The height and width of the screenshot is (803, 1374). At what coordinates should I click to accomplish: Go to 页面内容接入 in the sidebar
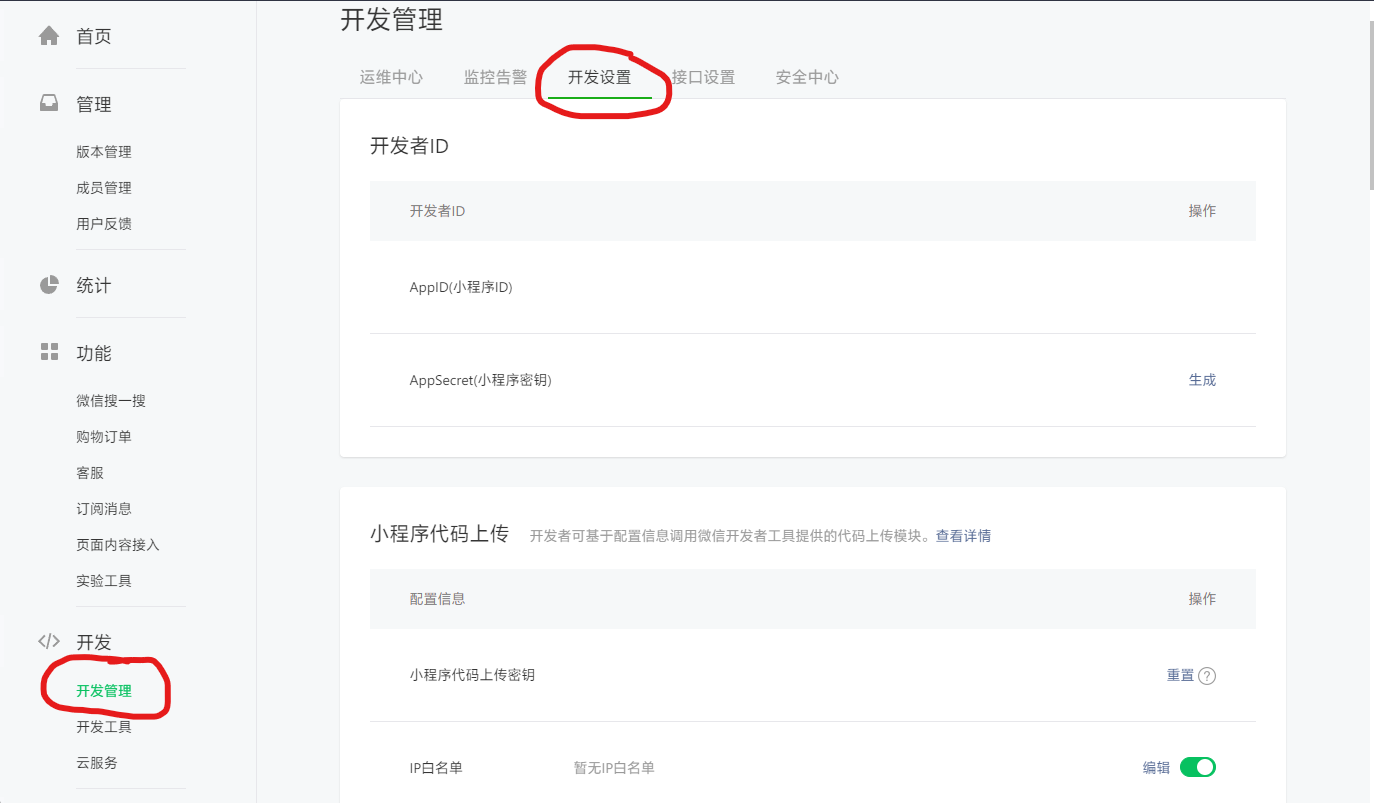tap(118, 545)
